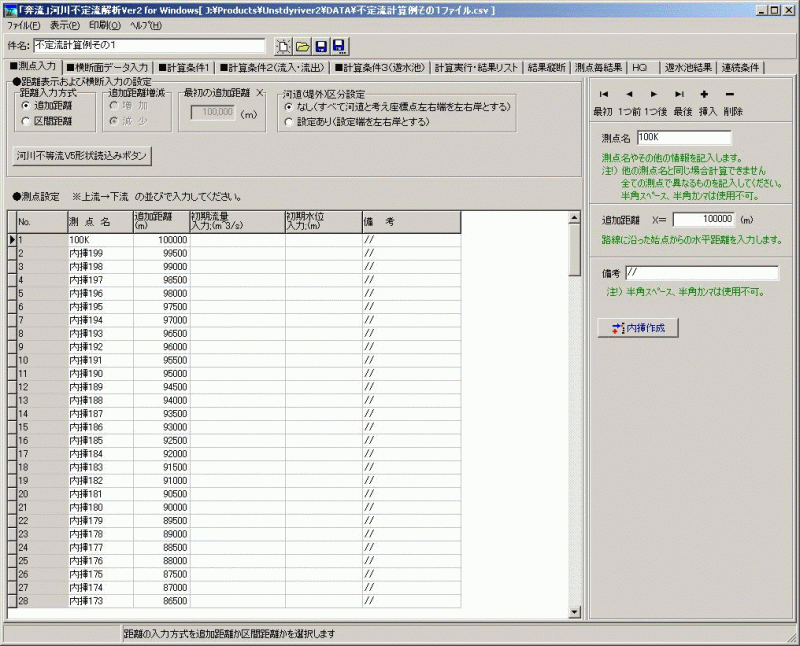
Task: Click the icon beside the 件名 field
Action: 283,44
